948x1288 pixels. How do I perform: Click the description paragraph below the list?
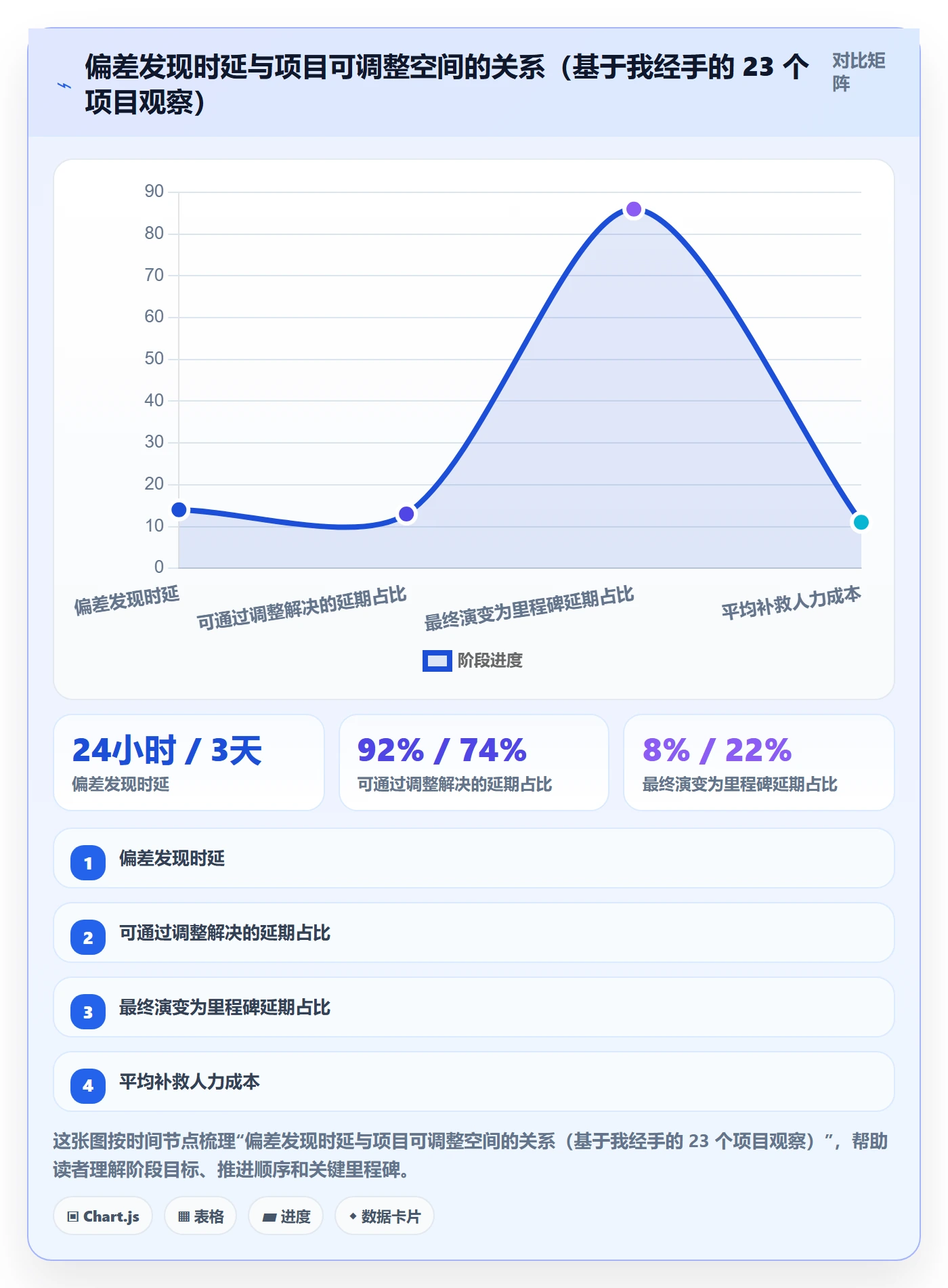tap(471, 1155)
